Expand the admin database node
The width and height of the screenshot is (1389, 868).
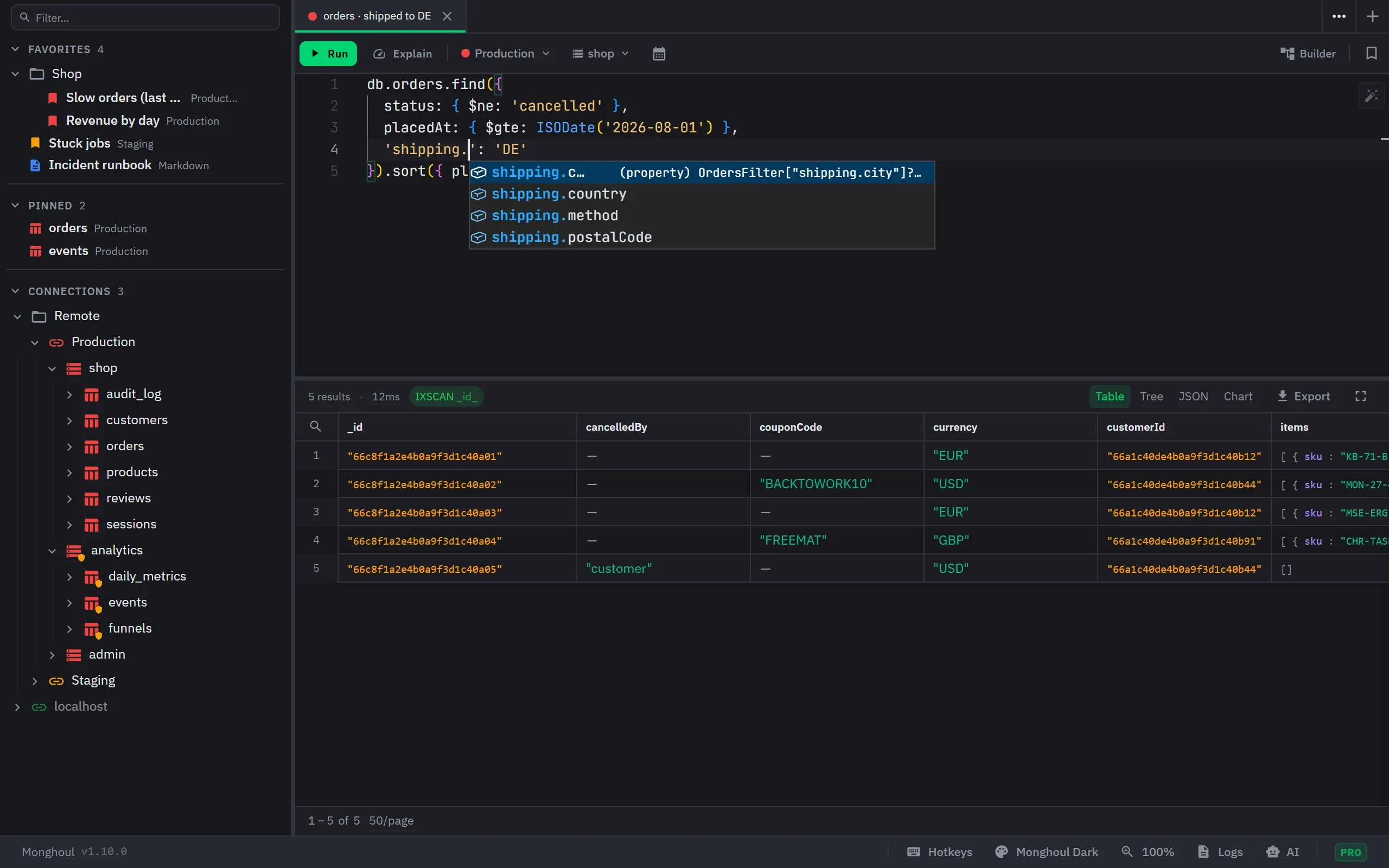[x=52, y=654]
